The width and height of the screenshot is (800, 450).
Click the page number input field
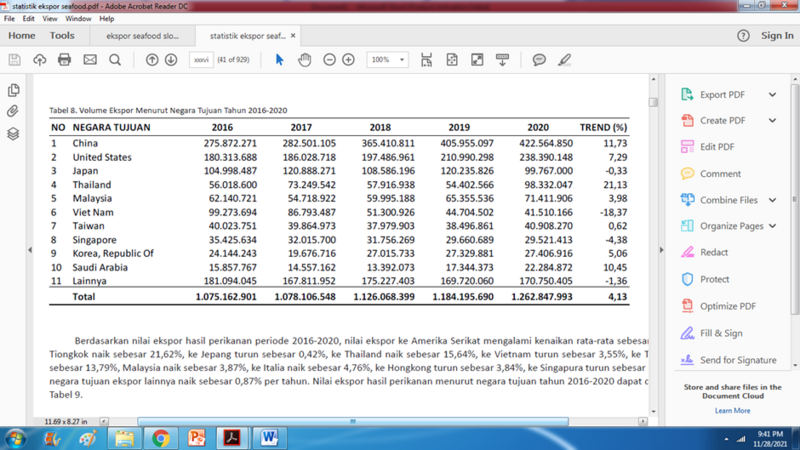203,60
